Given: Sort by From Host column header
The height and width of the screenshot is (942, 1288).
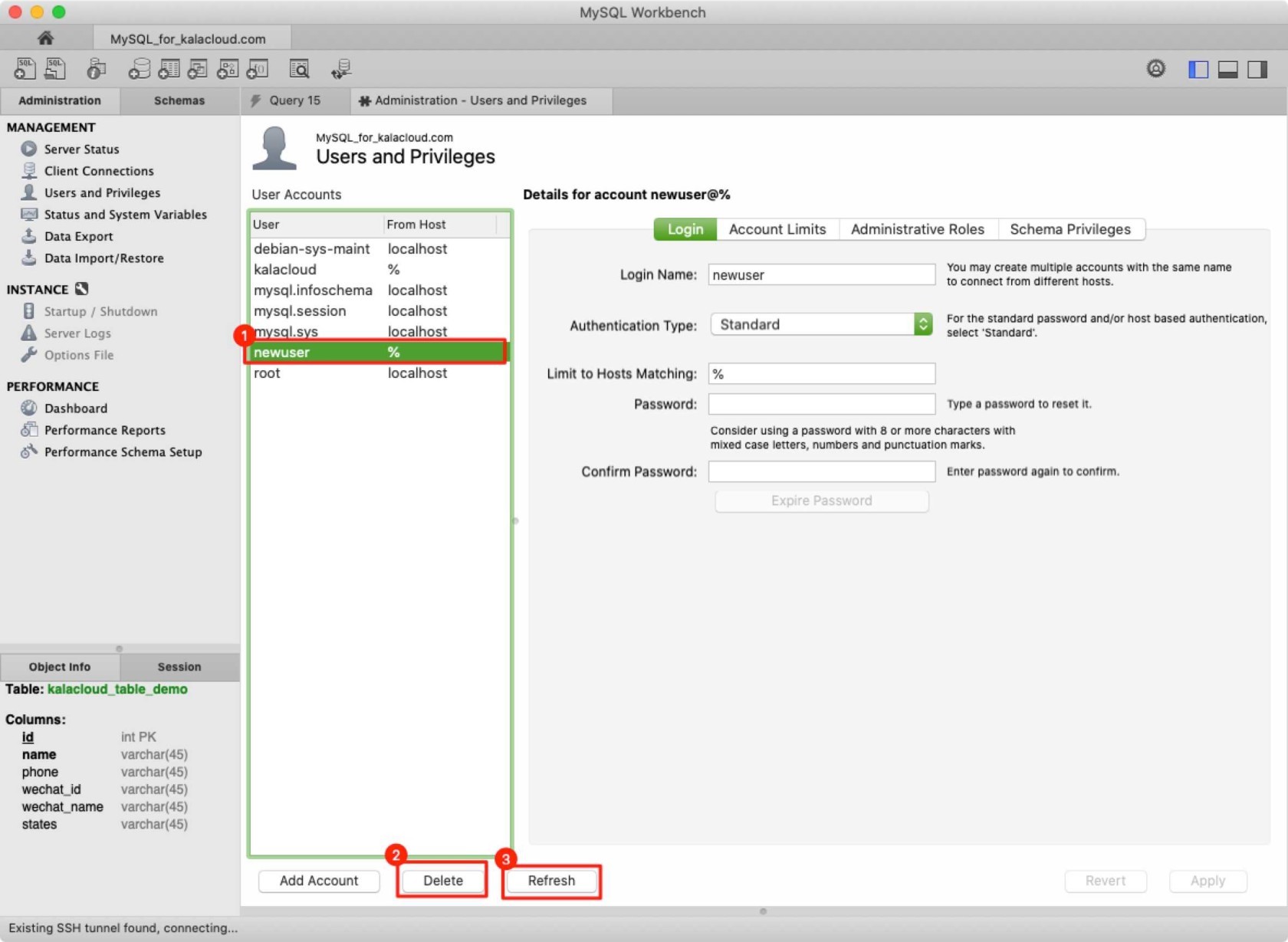Looking at the screenshot, I should tap(440, 225).
